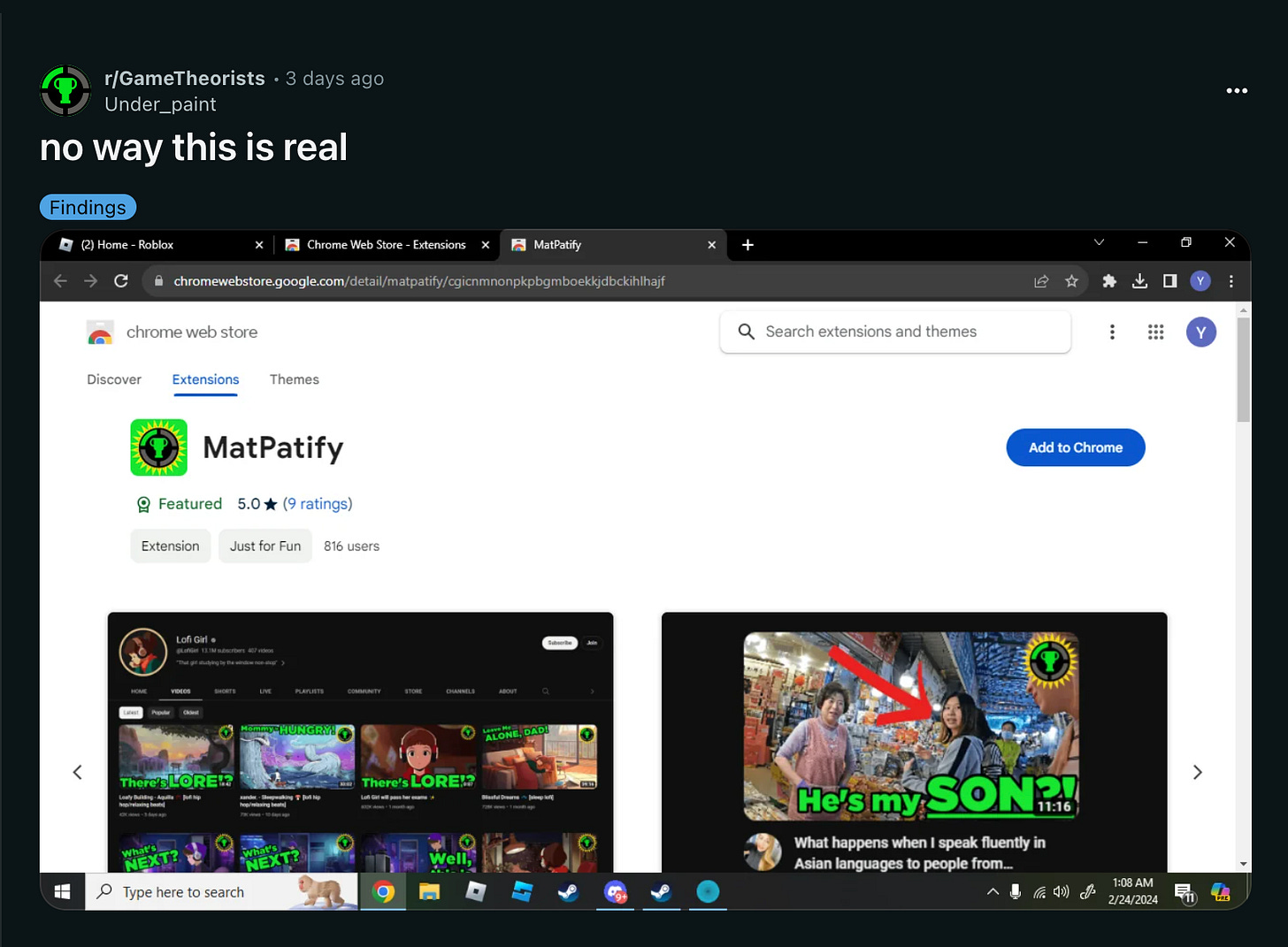Open the He's my SON screenshot thumbnail
1288x947 pixels.
tap(914, 742)
